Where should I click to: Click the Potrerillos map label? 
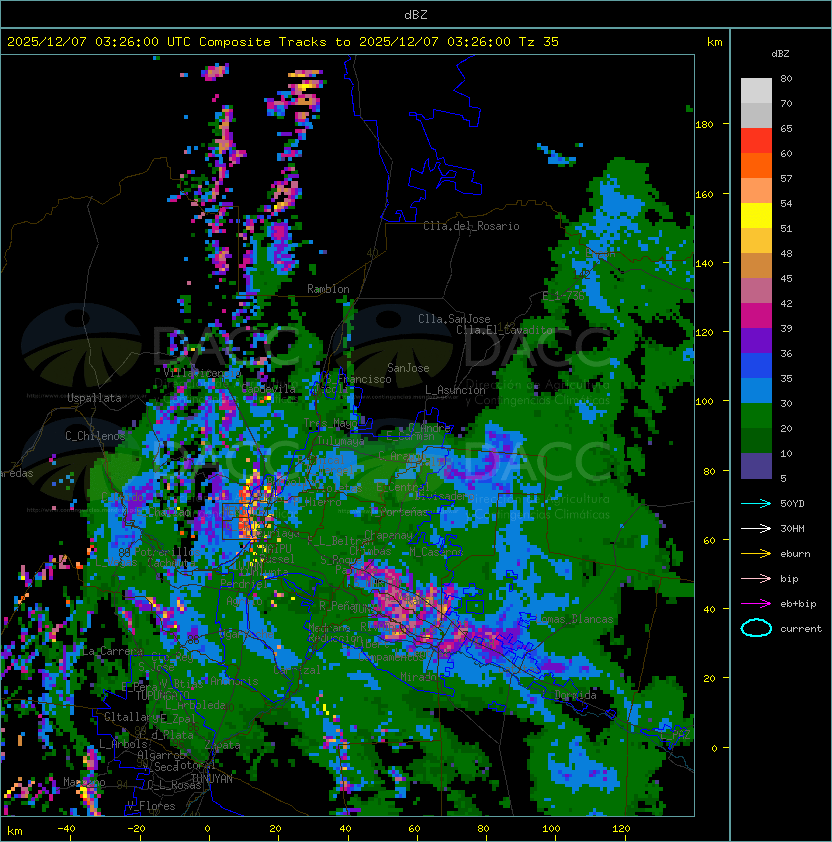[167, 552]
